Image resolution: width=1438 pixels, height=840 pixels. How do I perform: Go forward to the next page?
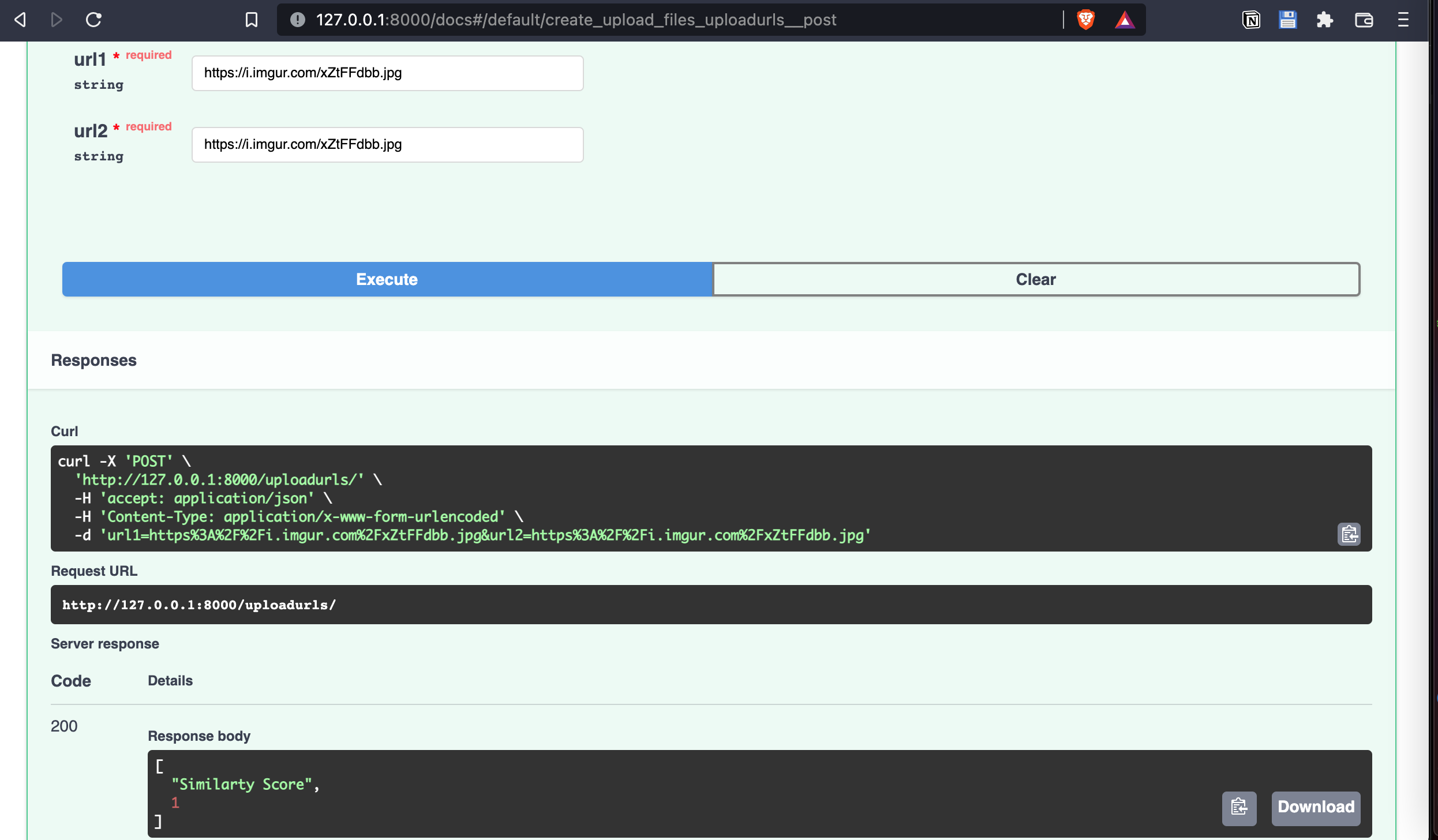coord(57,20)
